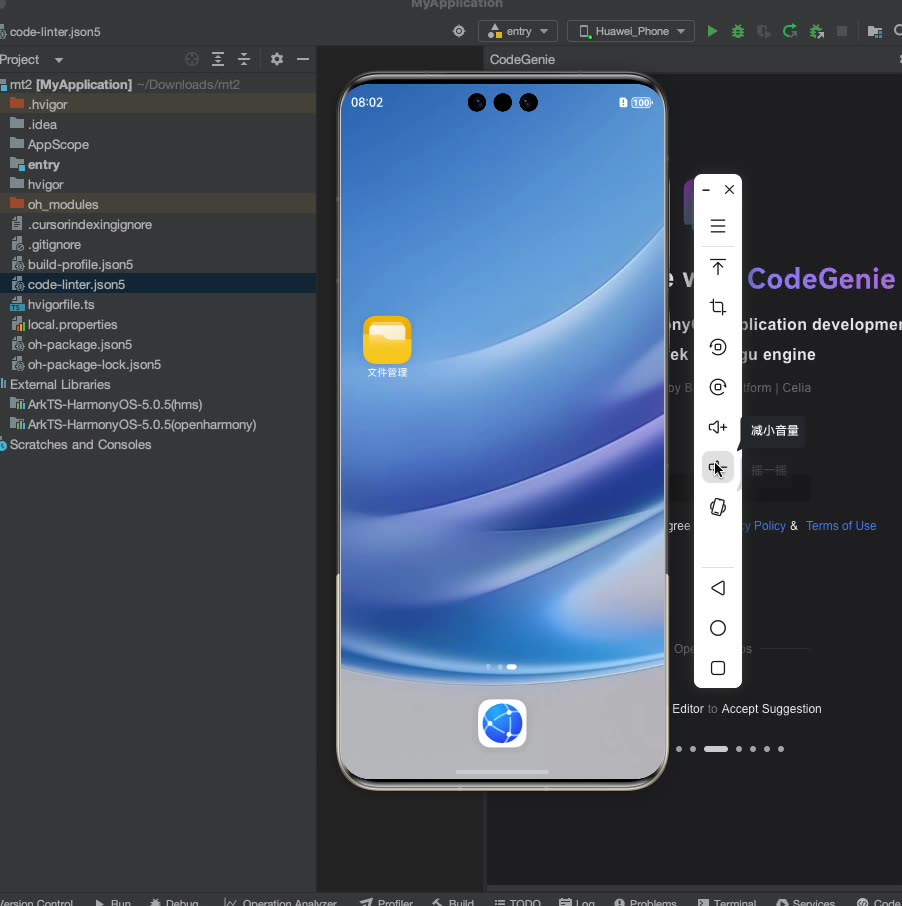Open the browser app in the phone dock
This screenshot has height=906, width=902.
tap(502, 723)
